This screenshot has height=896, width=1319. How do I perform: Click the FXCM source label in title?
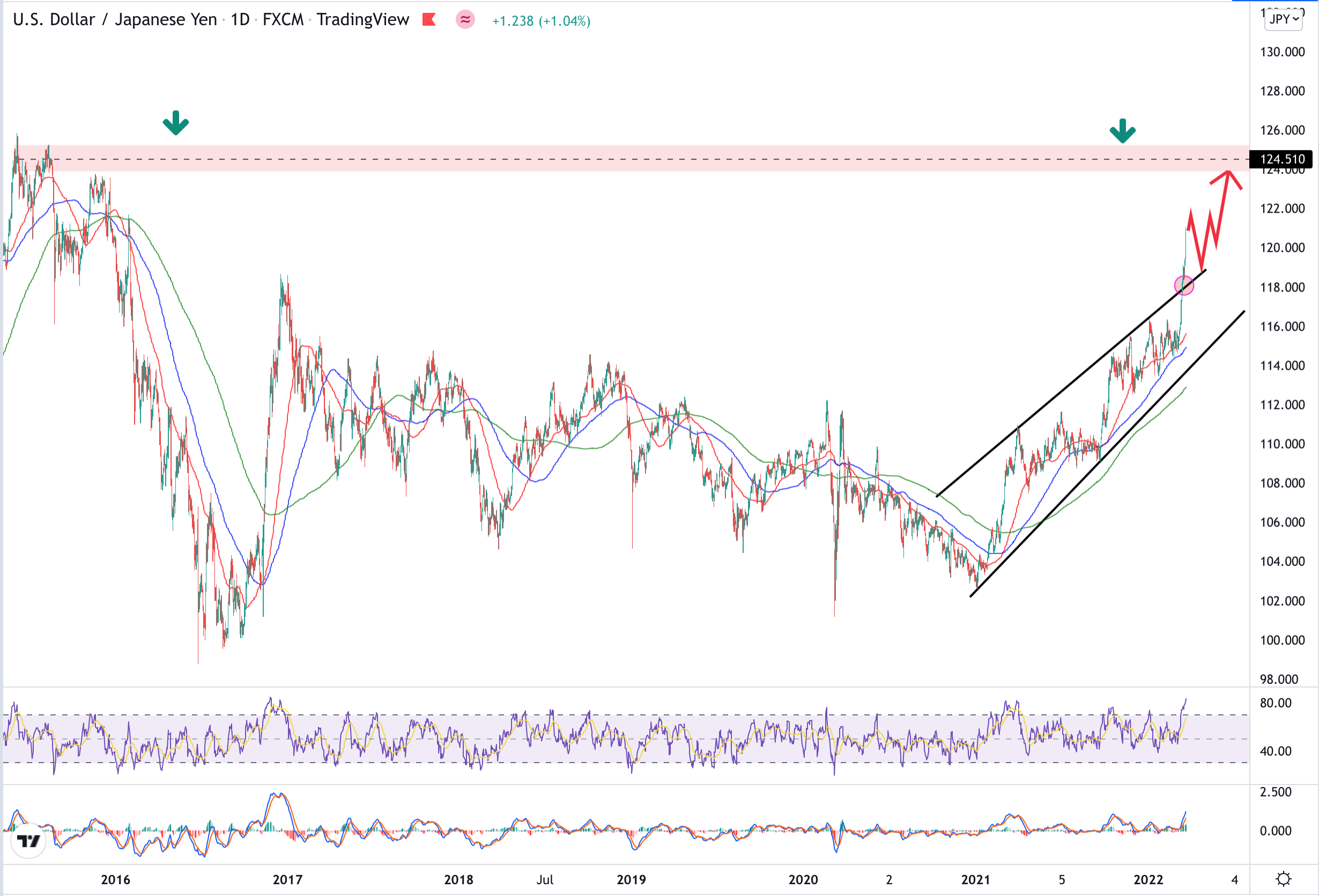(283, 20)
